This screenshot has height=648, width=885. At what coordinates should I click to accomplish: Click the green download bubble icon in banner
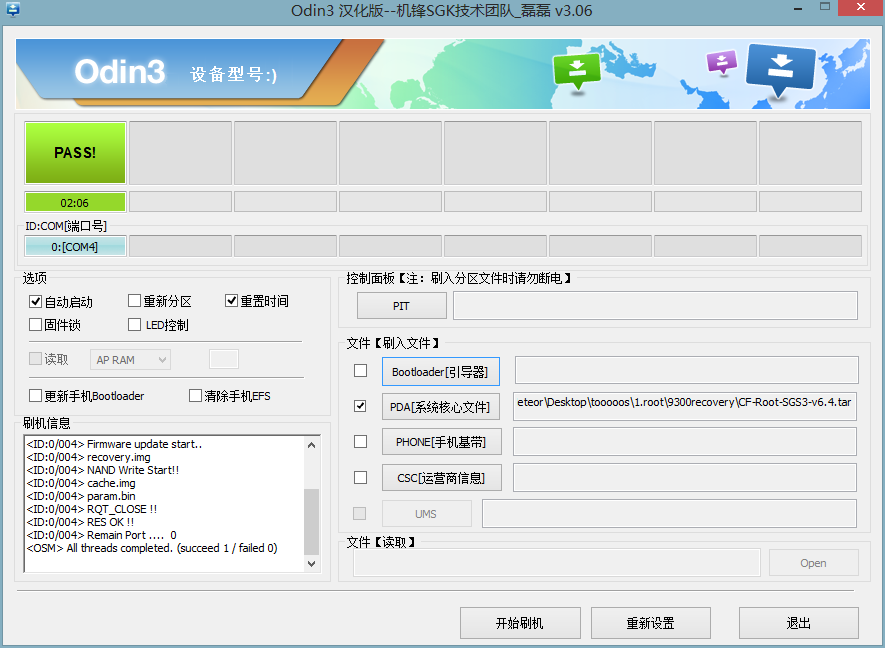point(576,70)
